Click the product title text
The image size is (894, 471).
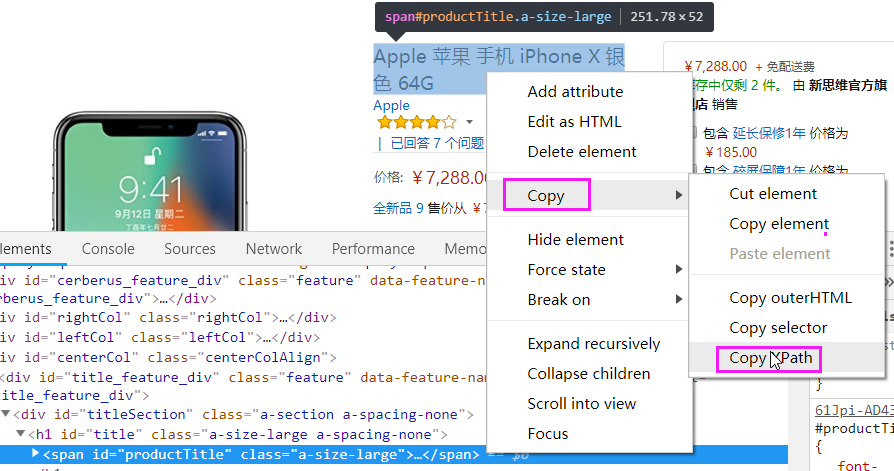click(499, 69)
